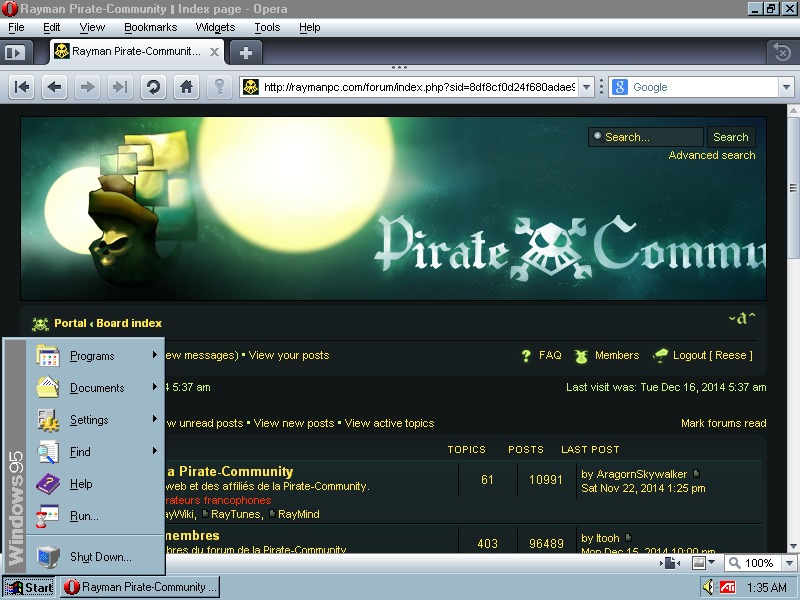Go back with the Back arrow

point(55,87)
